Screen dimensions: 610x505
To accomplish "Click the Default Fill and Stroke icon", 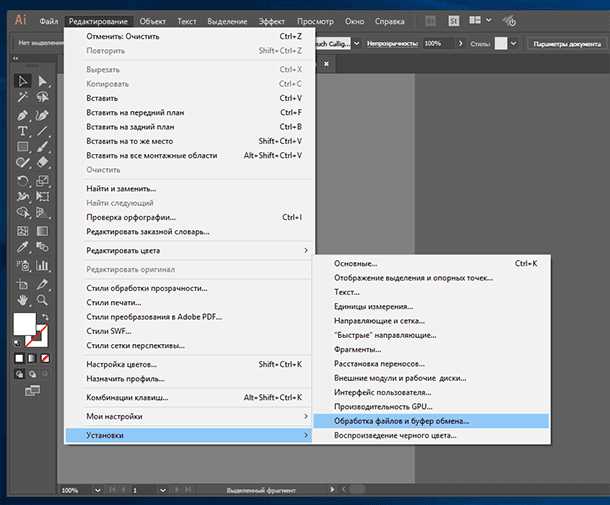I will [x=17, y=342].
